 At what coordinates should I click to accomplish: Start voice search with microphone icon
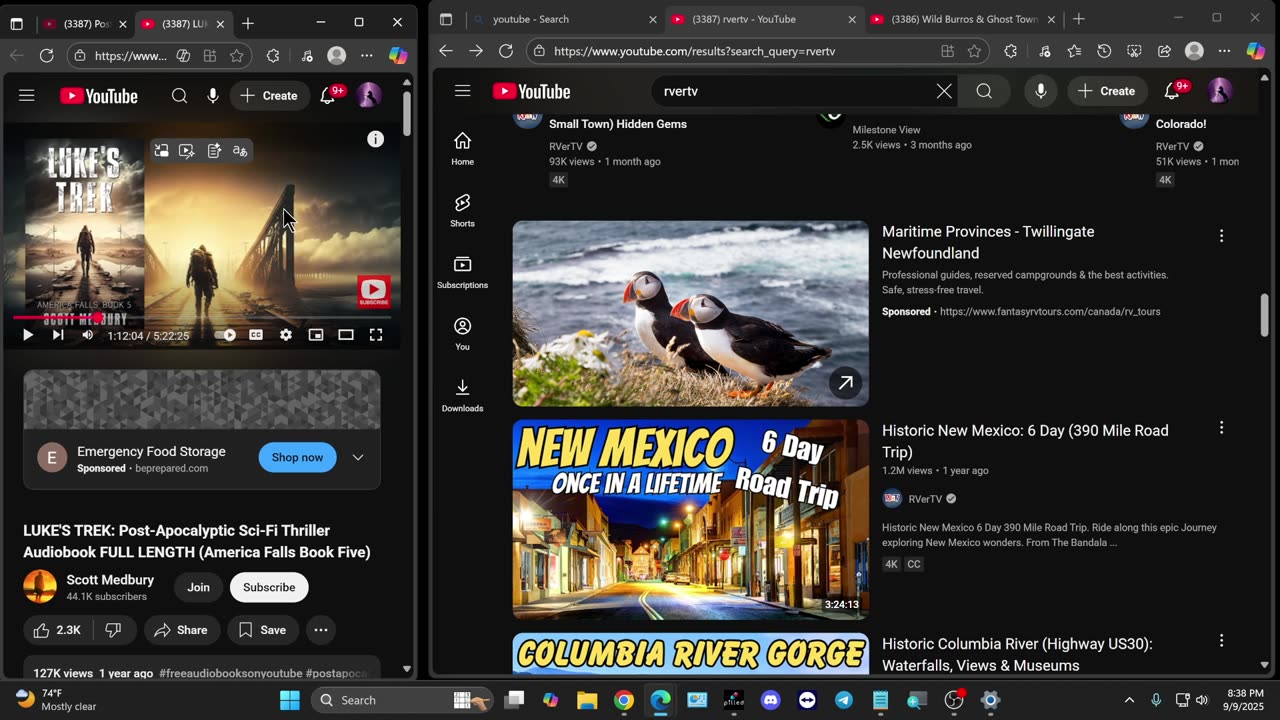[x=1040, y=91]
